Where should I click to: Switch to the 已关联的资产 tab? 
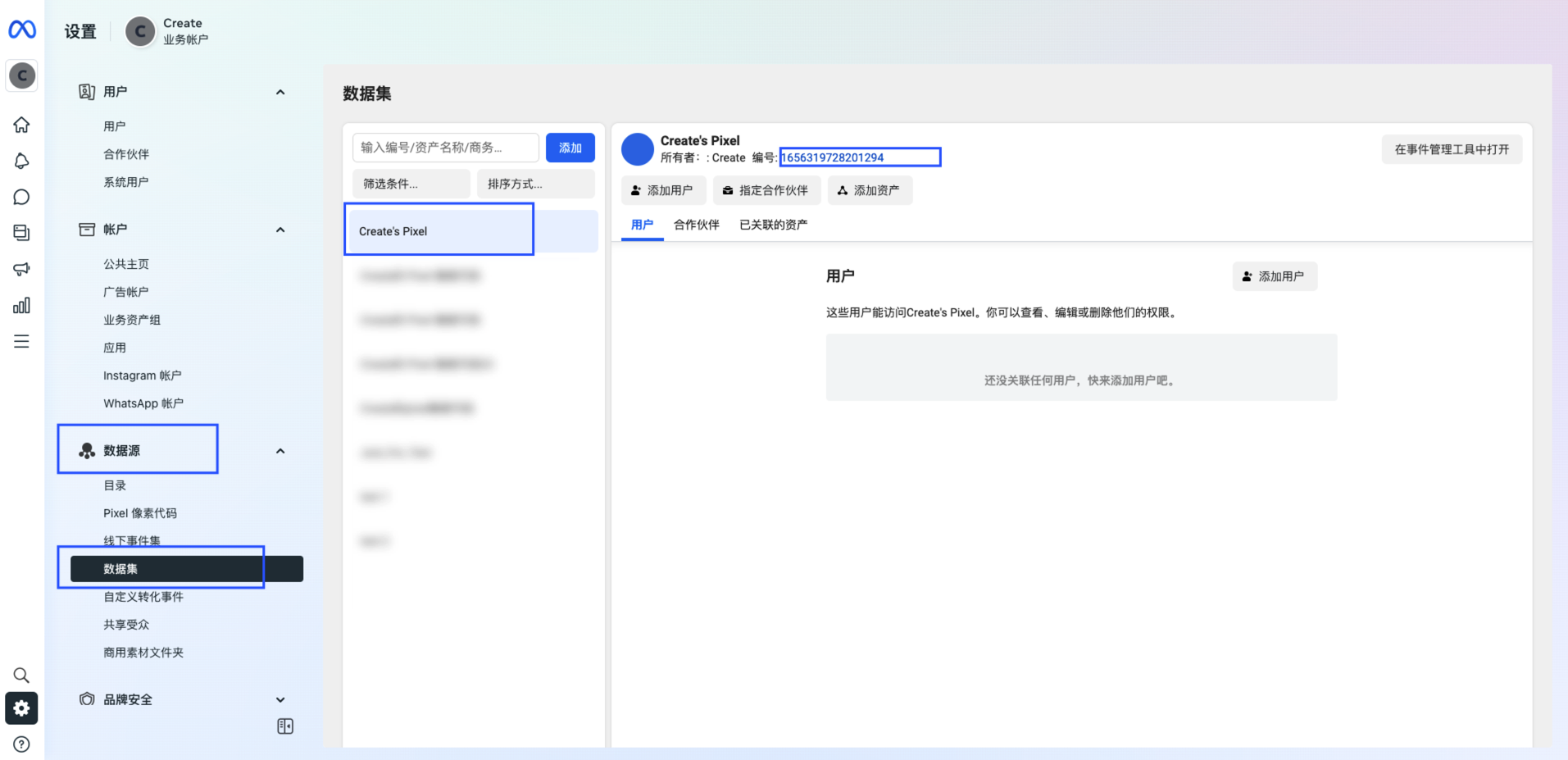coord(774,225)
